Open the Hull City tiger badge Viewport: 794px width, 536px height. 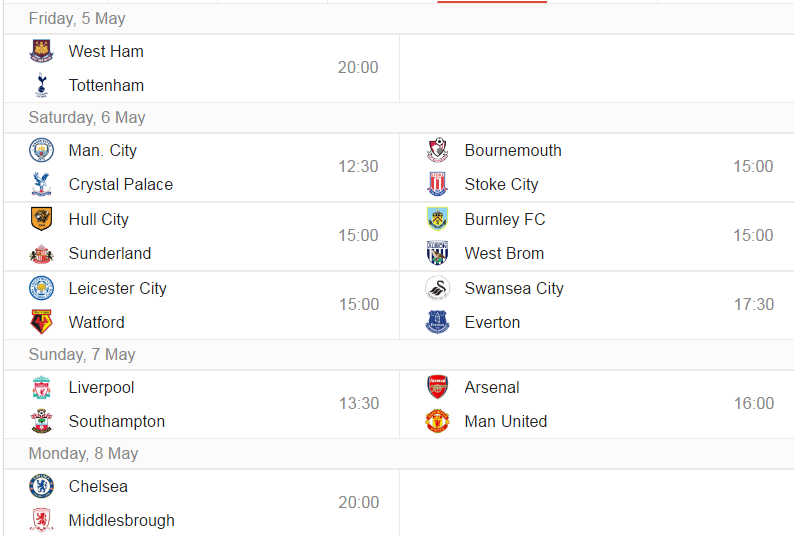pos(42,219)
